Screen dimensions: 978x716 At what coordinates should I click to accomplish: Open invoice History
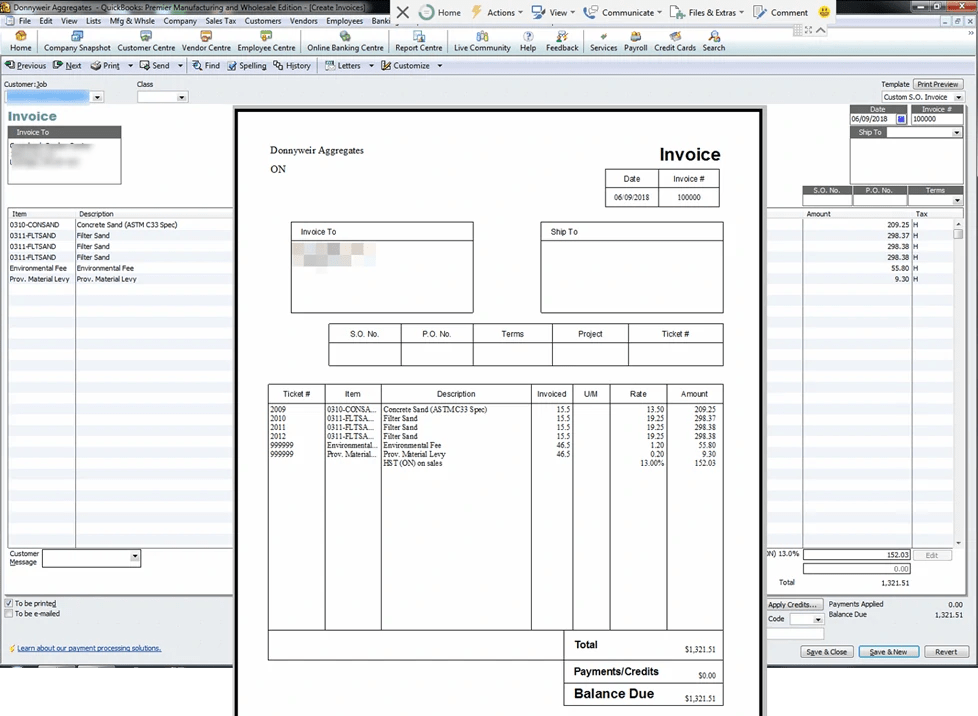tap(292, 65)
